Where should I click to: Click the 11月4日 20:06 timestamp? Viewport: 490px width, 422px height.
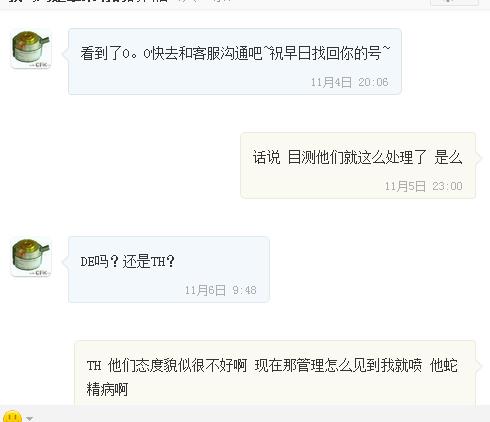click(349, 82)
